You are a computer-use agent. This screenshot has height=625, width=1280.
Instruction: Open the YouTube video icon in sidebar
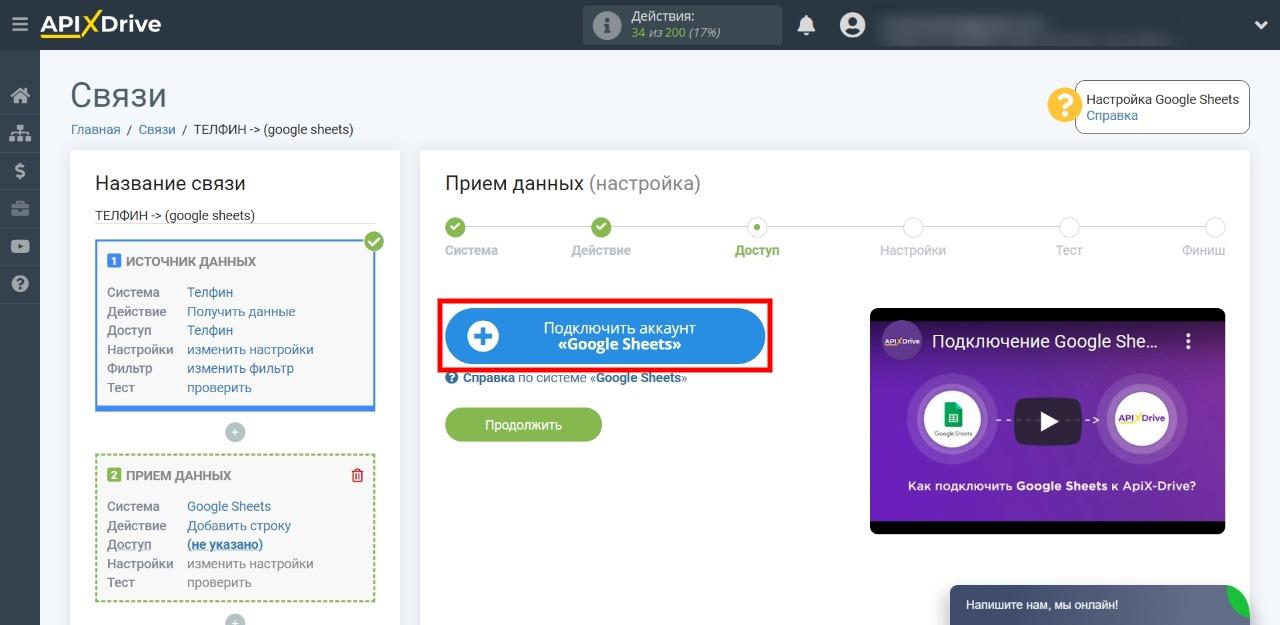point(20,247)
